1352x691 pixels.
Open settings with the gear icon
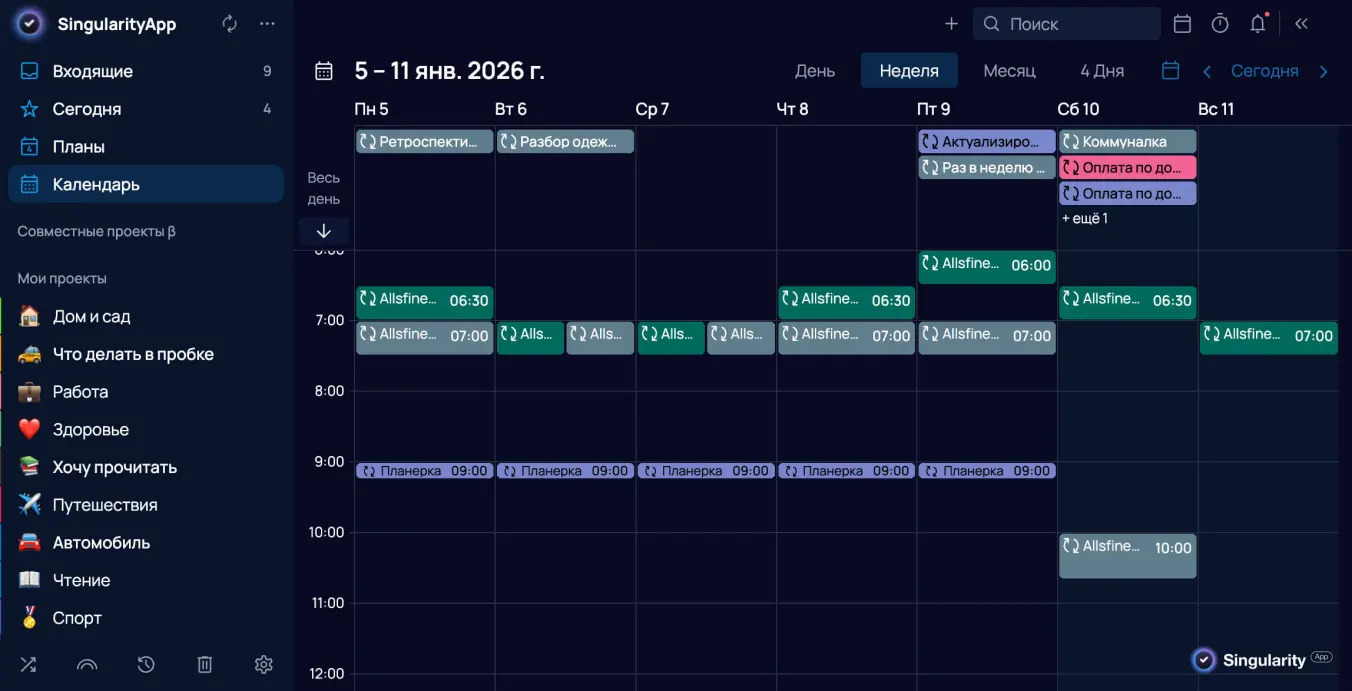click(x=263, y=664)
